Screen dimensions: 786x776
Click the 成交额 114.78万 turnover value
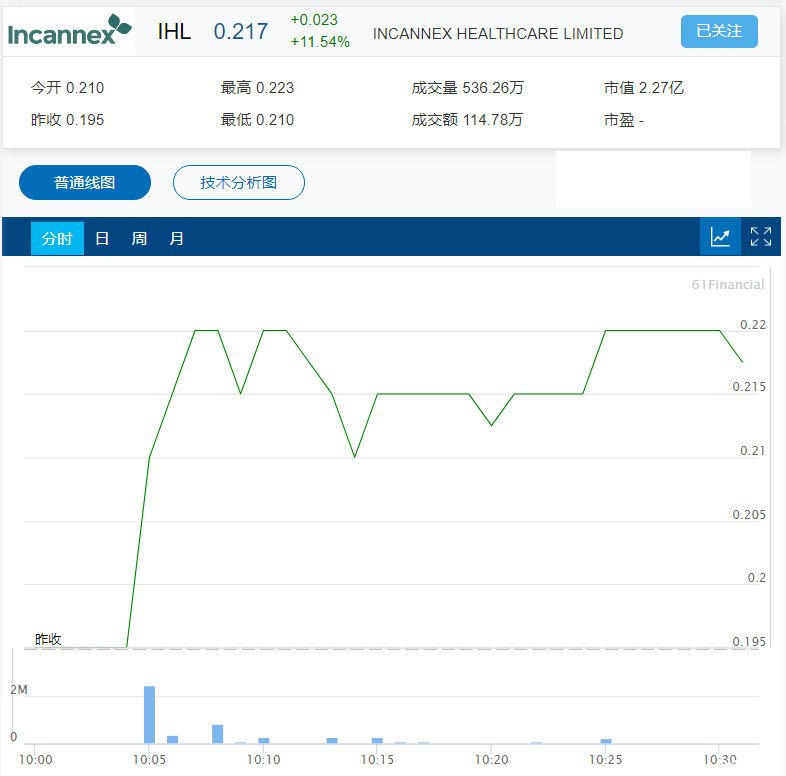coord(467,120)
